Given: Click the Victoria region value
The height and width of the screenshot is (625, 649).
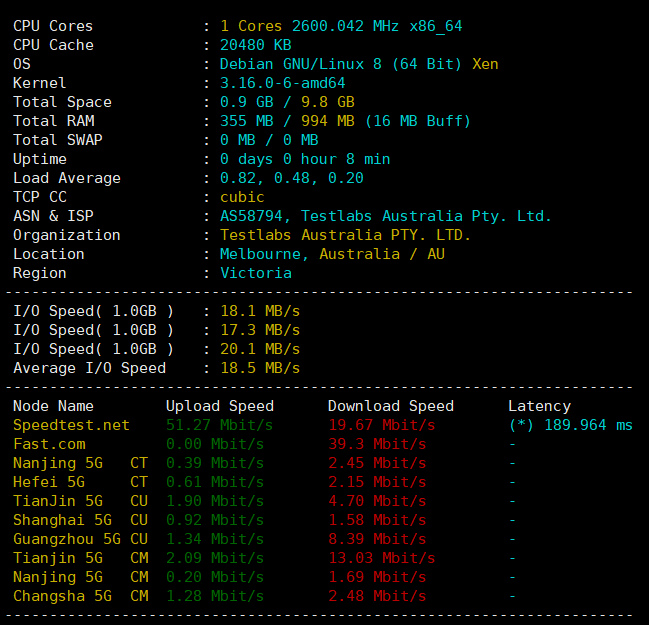Looking at the screenshot, I should coord(256,273).
